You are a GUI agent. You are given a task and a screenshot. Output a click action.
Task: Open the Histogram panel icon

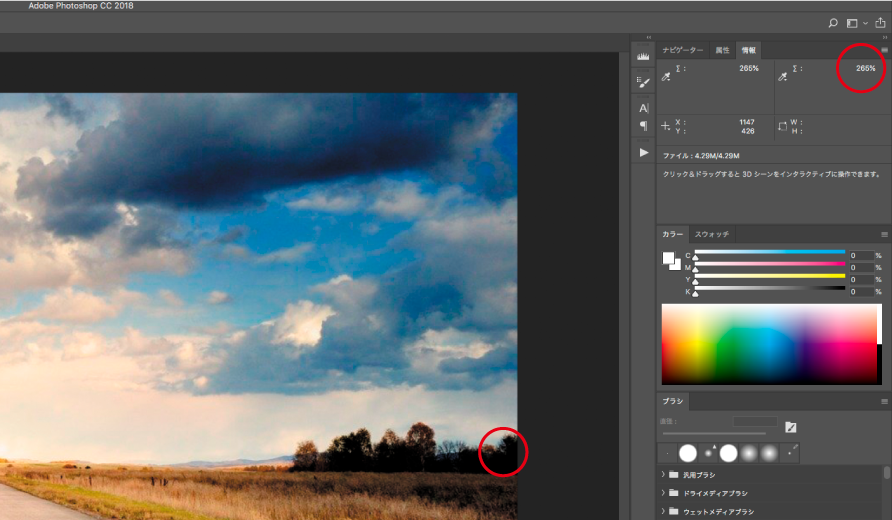(x=643, y=57)
